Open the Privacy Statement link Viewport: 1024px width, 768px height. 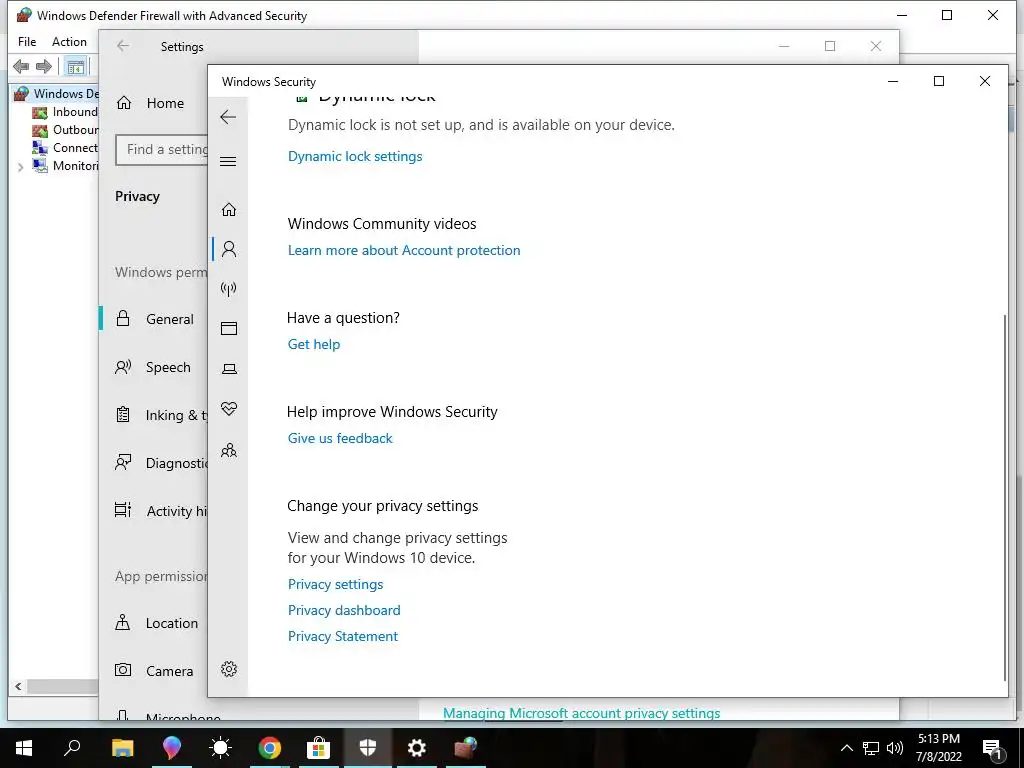coord(343,636)
